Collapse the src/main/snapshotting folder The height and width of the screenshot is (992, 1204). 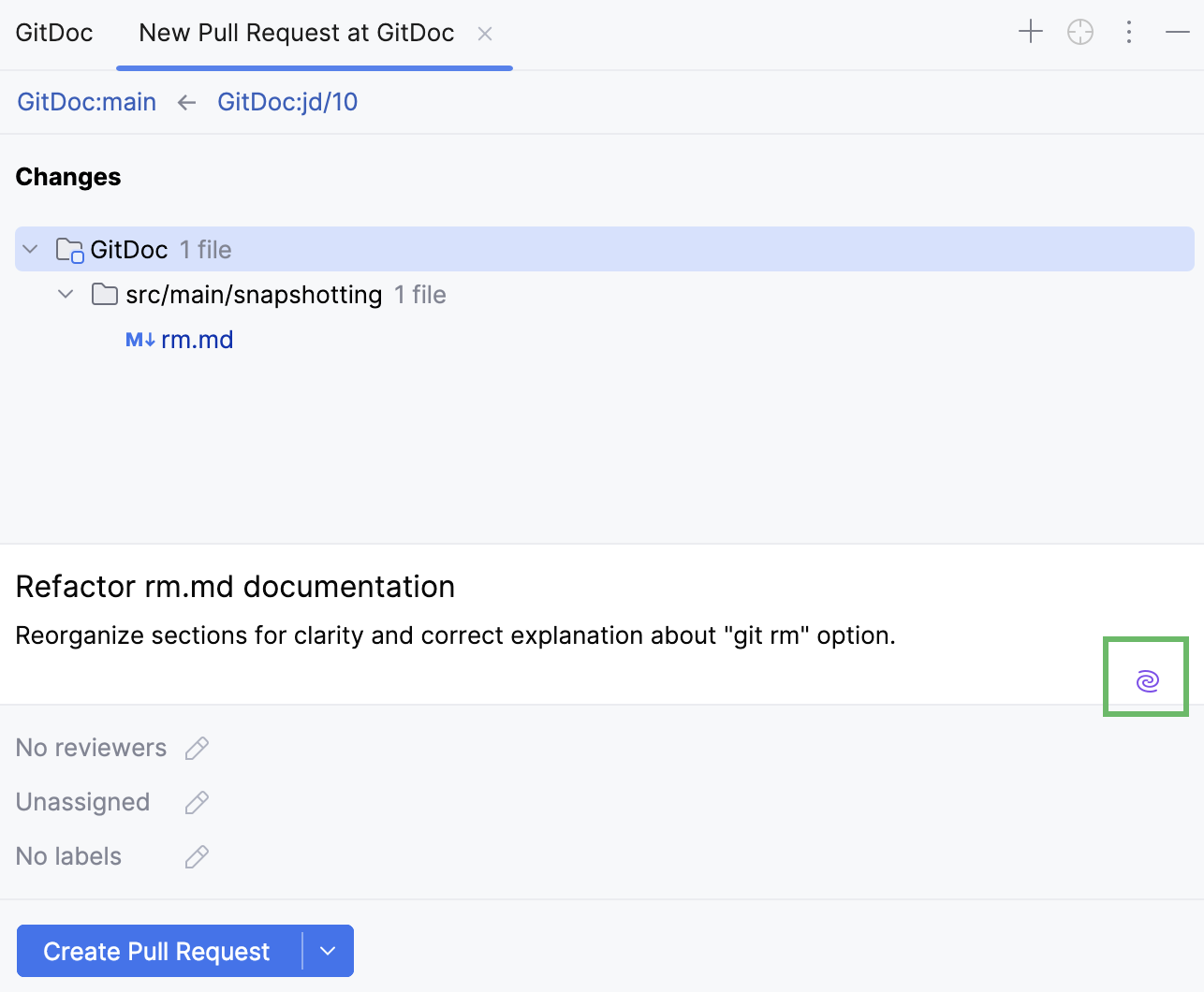(x=65, y=294)
